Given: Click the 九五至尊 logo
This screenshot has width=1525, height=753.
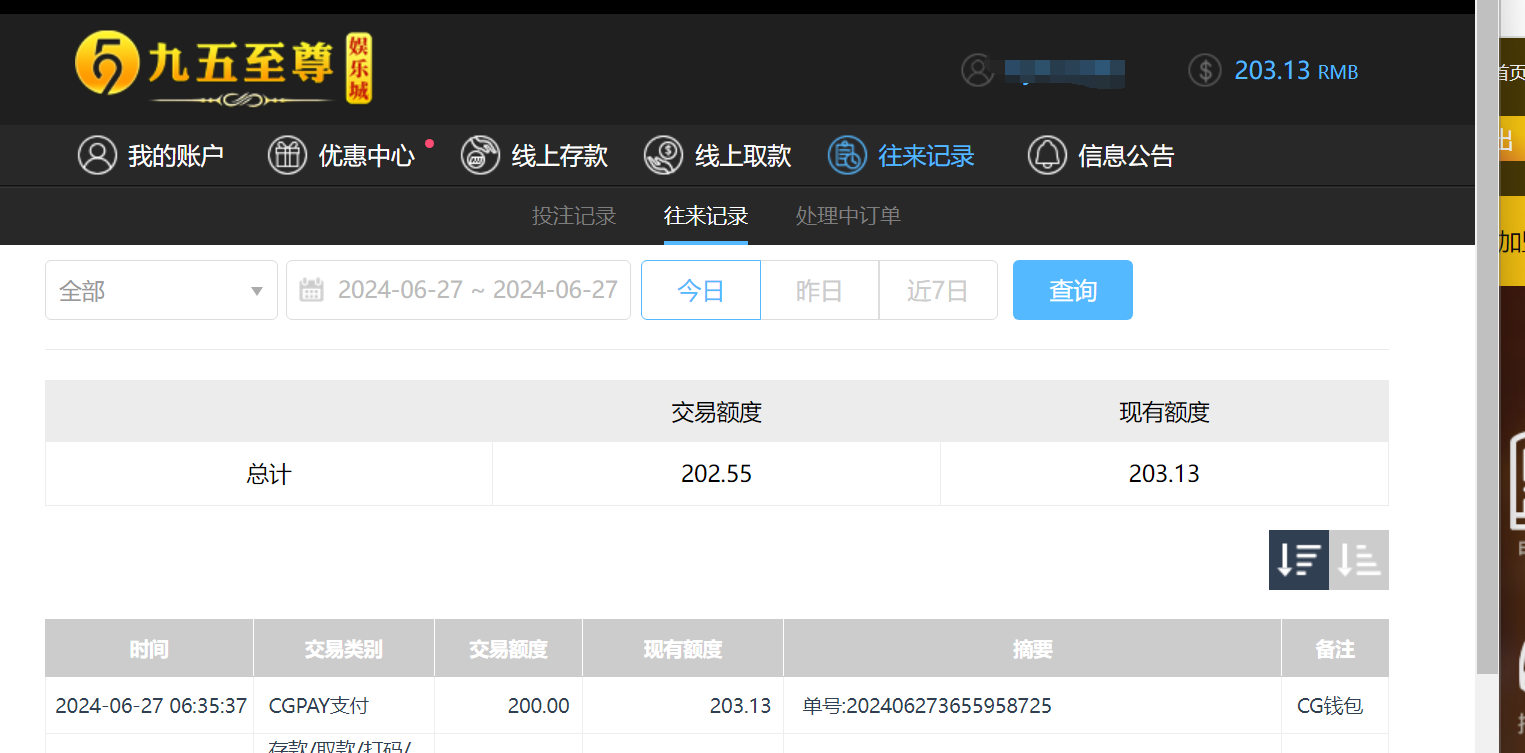Looking at the screenshot, I should (x=220, y=69).
